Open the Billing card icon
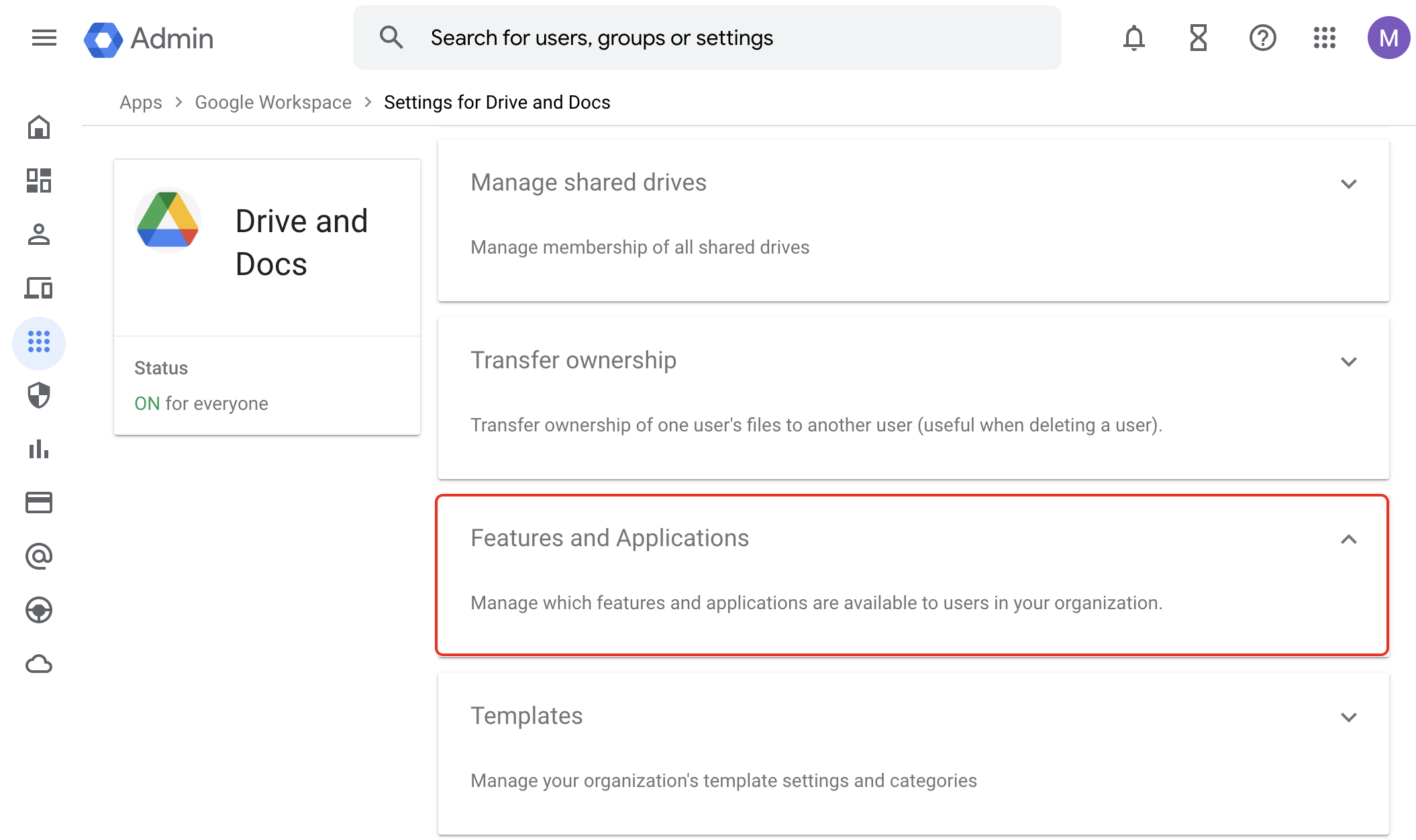The image size is (1416, 840). (39, 503)
